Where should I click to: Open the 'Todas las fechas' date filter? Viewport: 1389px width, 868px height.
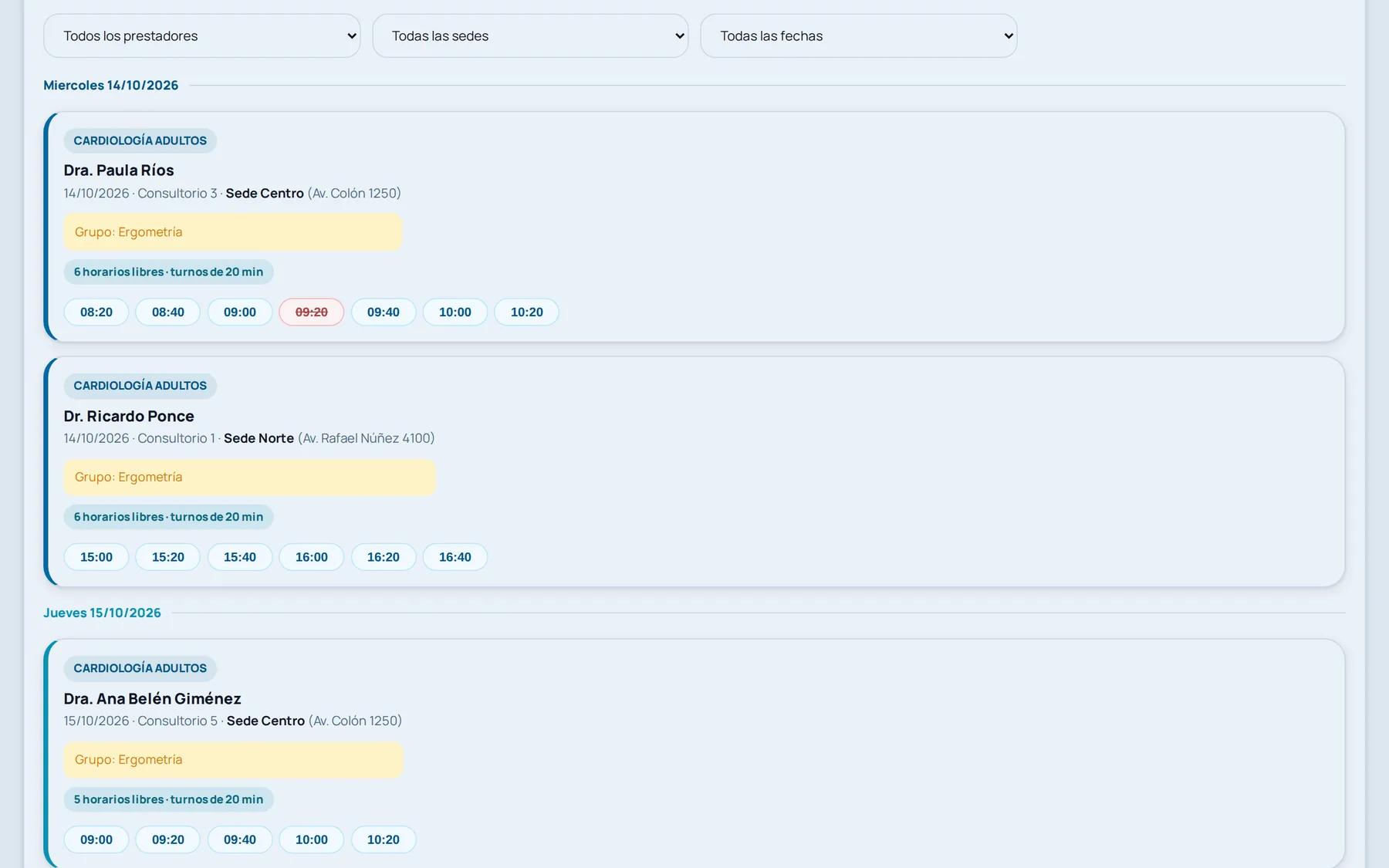859,35
